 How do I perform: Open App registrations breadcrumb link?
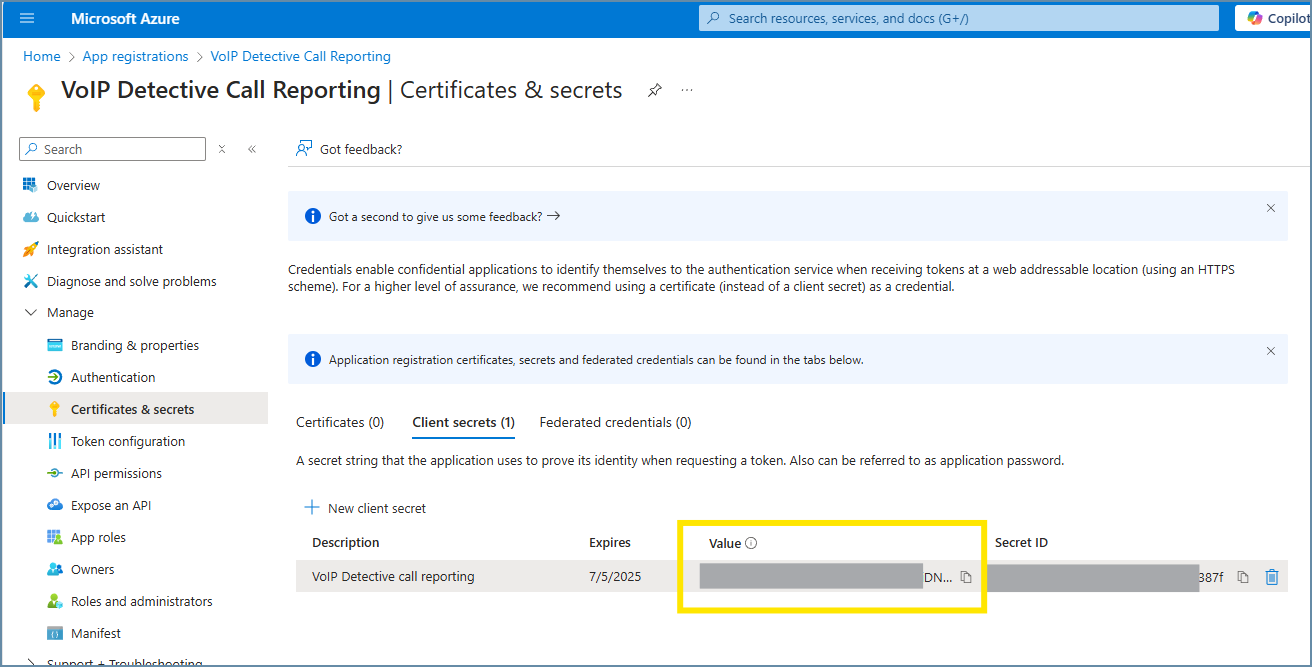click(136, 56)
